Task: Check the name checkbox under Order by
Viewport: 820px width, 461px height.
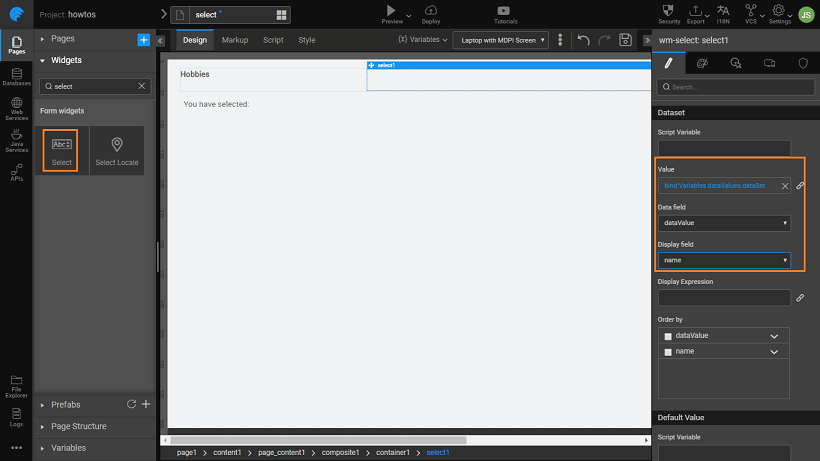Action: click(x=669, y=352)
